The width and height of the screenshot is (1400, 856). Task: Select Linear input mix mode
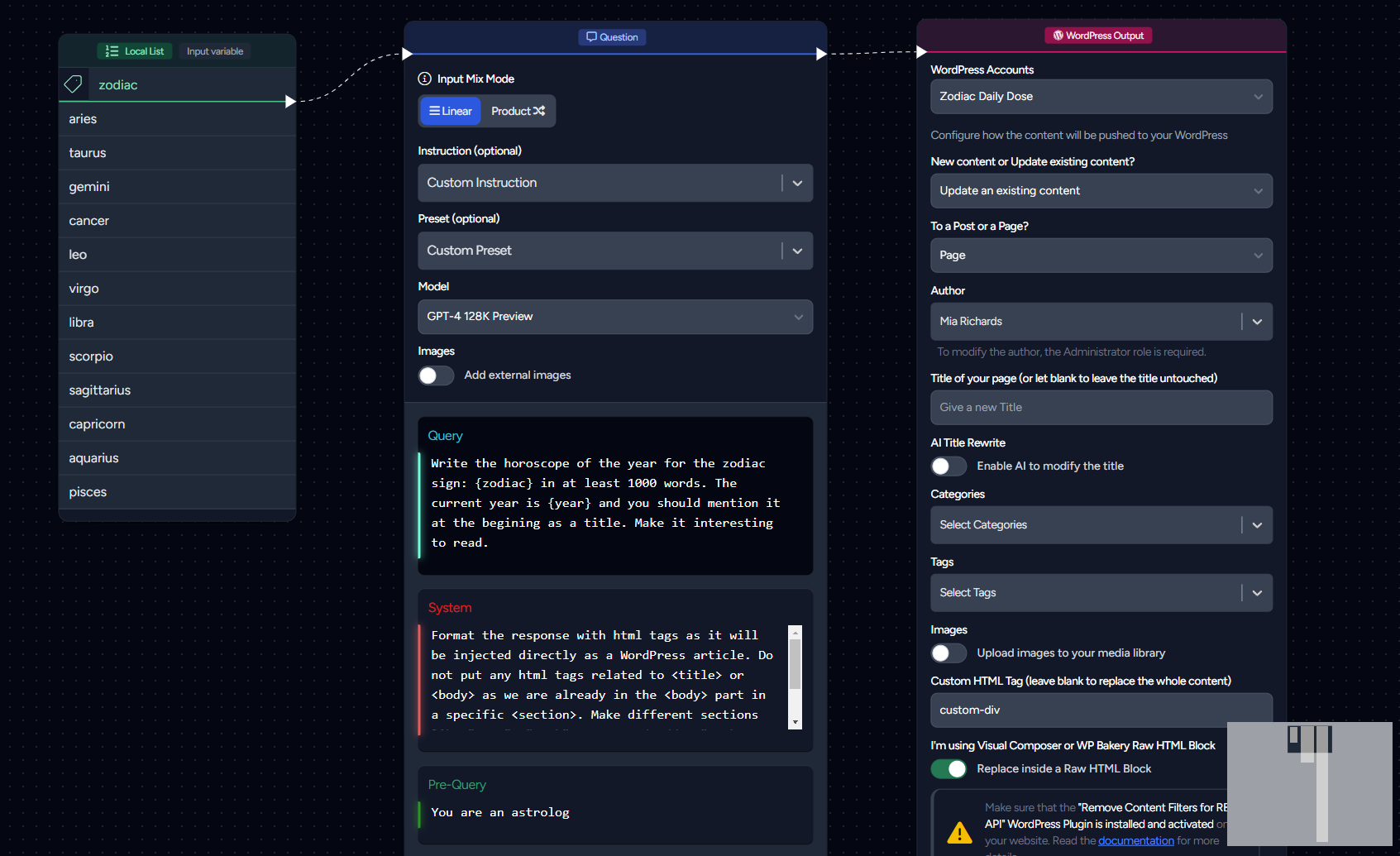coord(451,111)
